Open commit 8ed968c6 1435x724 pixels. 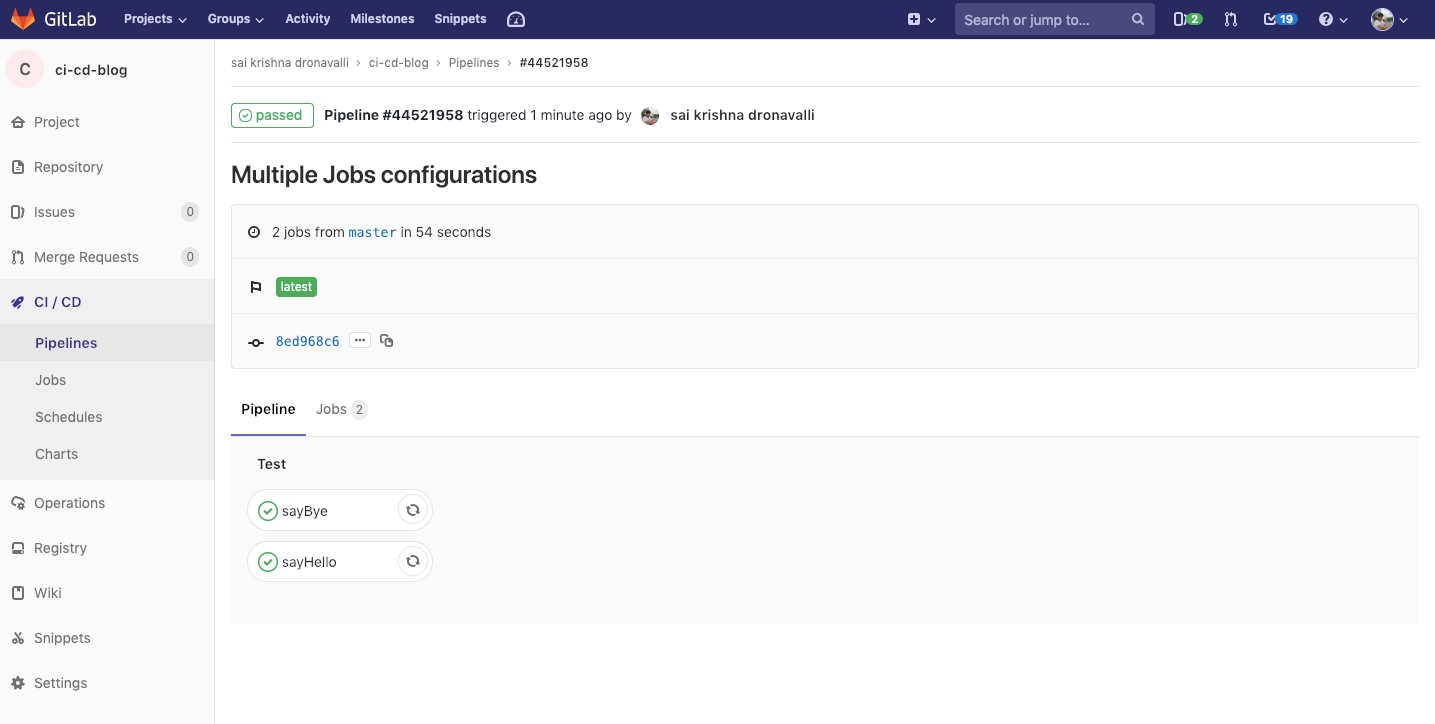307,341
